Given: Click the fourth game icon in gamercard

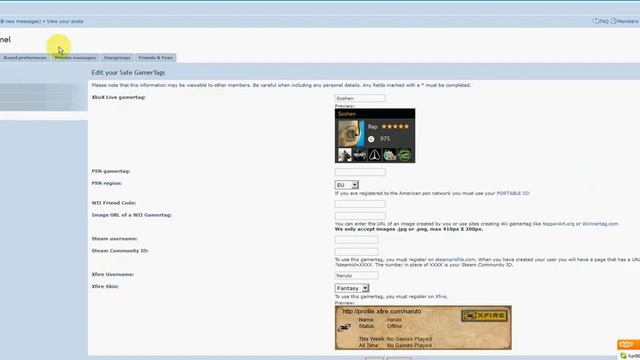Looking at the screenshot, I should coord(389,155).
